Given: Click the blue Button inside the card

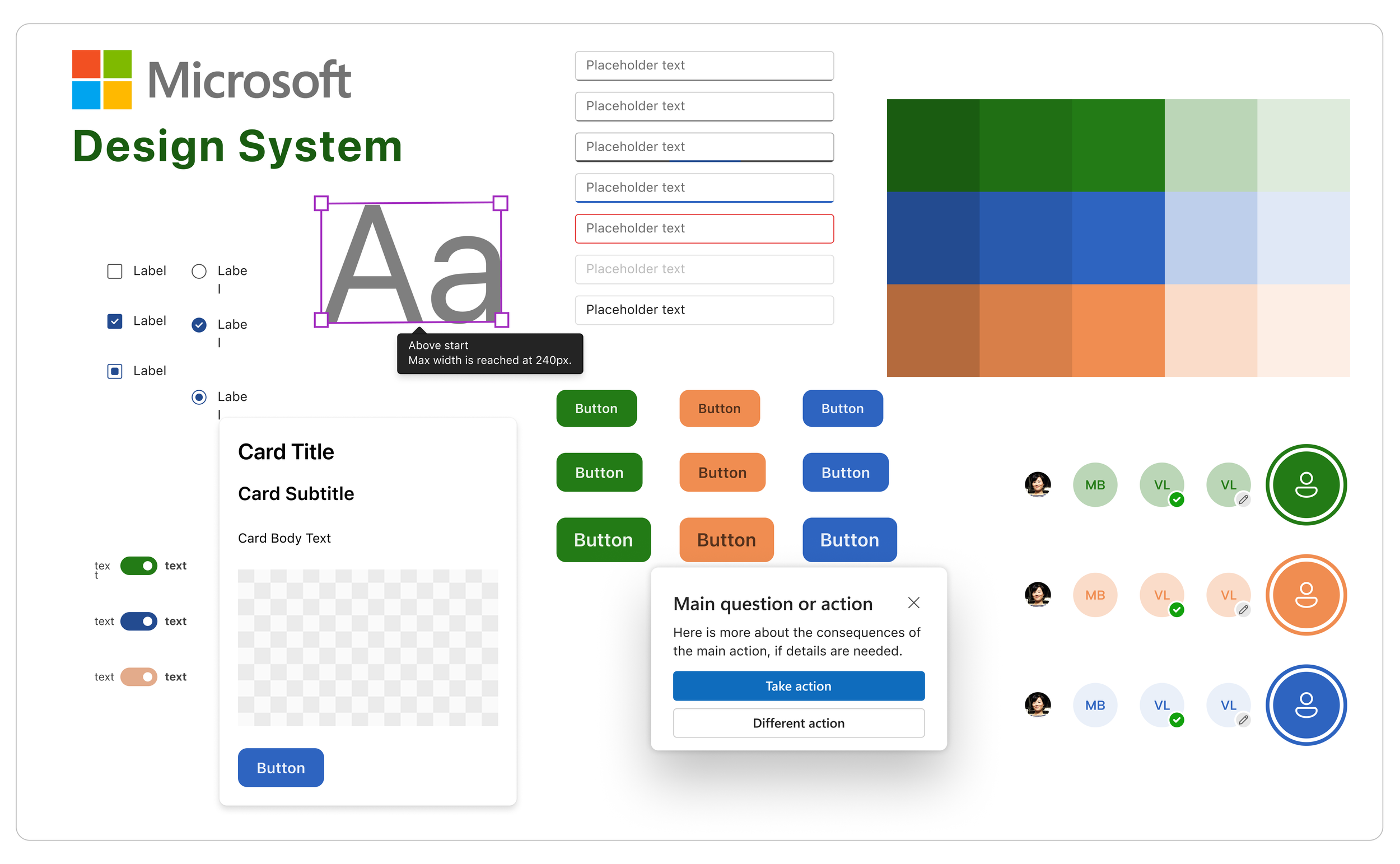Looking at the screenshot, I should click(x=281, y=768).
